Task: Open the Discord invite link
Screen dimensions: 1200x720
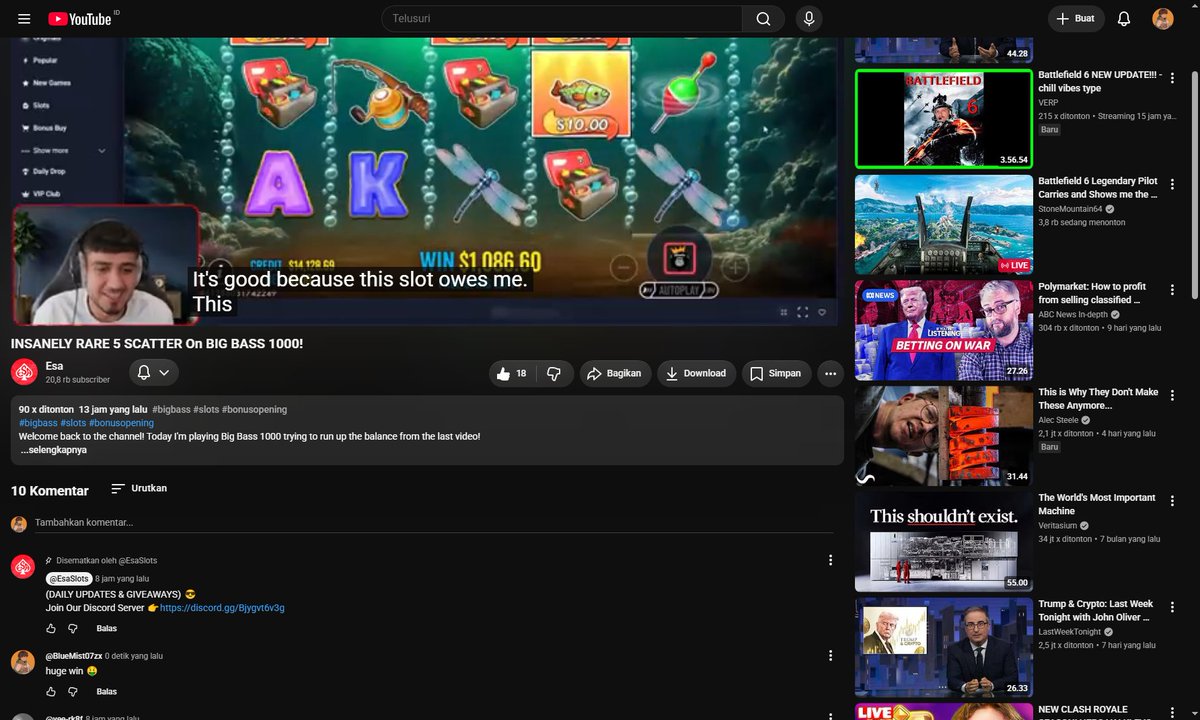Action: (x=222, y=608)
